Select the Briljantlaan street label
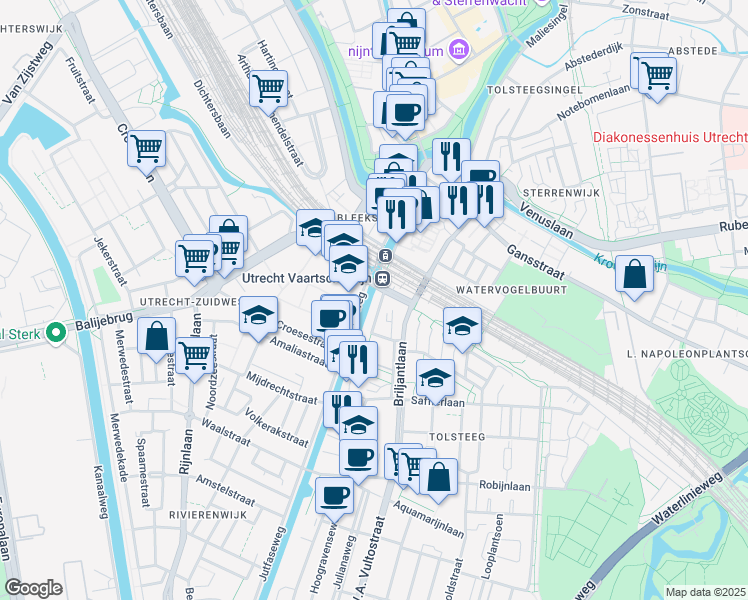 tap(400, 374)
